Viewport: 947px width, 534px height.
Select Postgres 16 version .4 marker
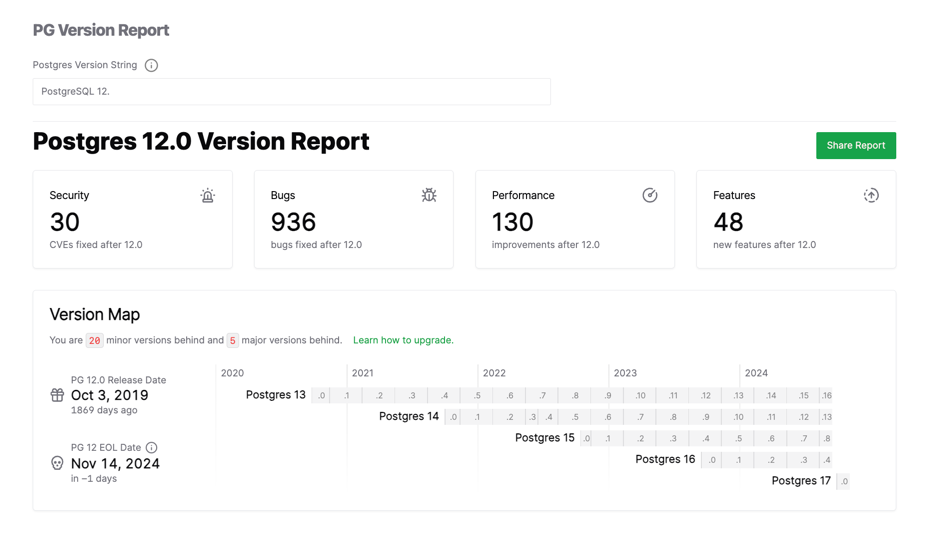pos(826,461)
